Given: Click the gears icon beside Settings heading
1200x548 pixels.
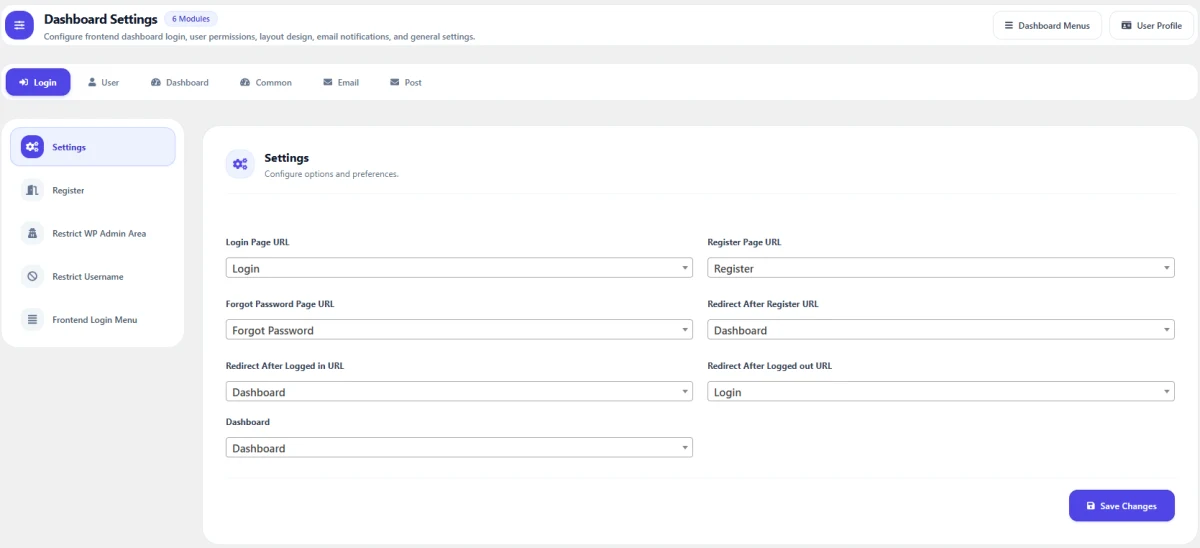Looking at the screenshot, I should (240, 164).
